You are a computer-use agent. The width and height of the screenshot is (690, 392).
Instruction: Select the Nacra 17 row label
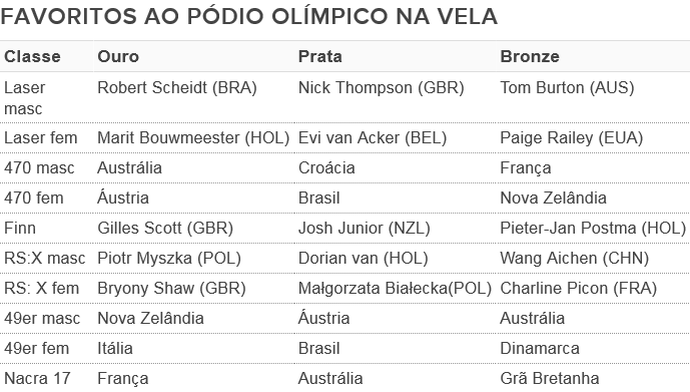click(x=37, y=378)
